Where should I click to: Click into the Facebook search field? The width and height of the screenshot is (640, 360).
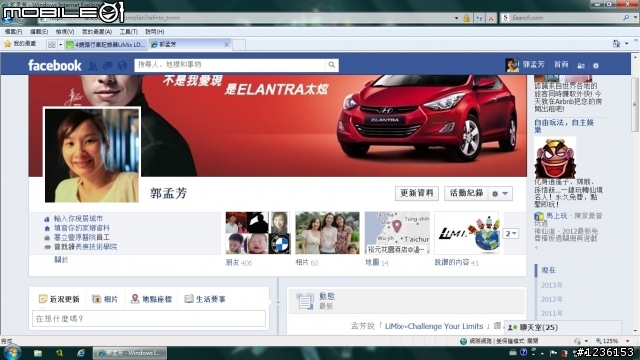tap(231, 65)
